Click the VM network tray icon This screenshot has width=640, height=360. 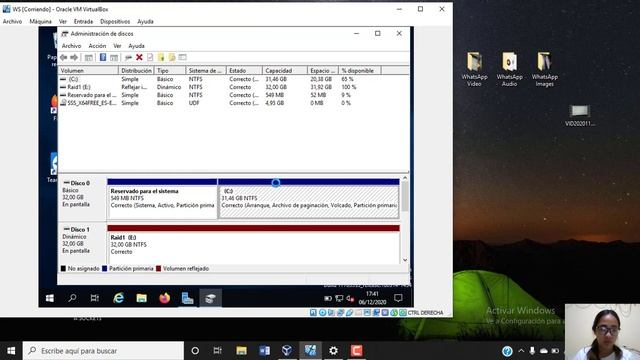coord(339,298)
